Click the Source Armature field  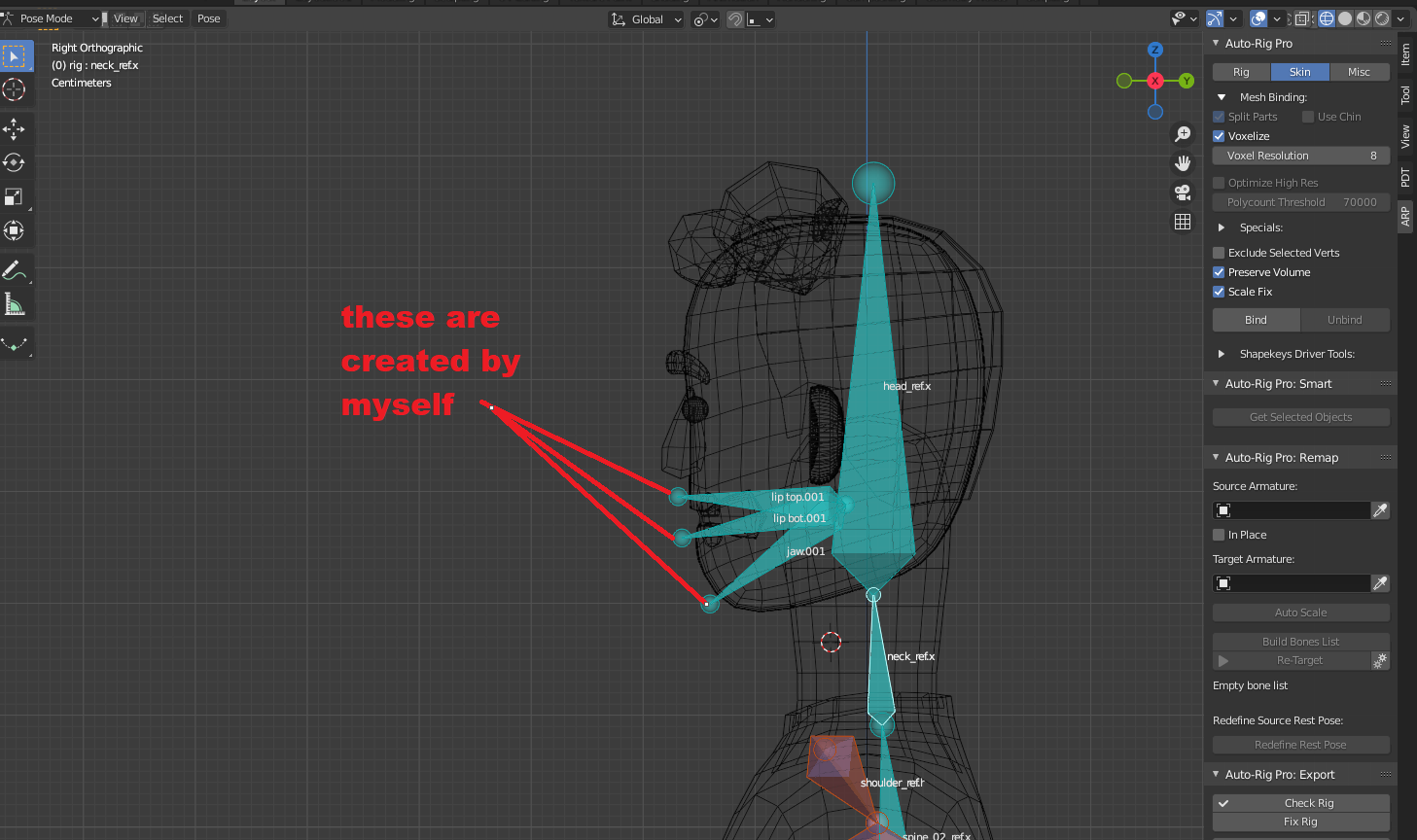[1292, 510]
